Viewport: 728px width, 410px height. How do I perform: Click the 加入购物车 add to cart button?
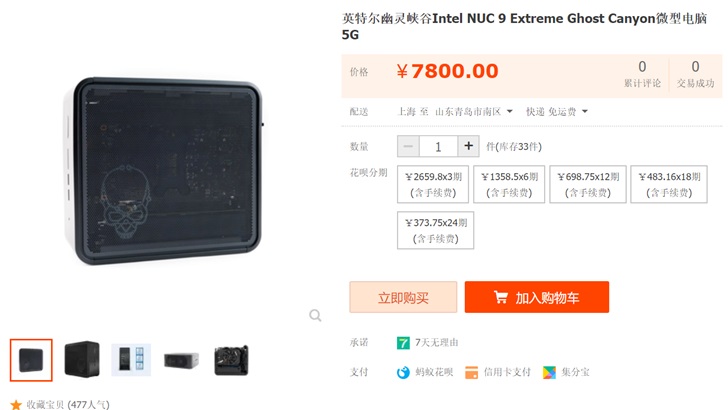click(537, 297)
